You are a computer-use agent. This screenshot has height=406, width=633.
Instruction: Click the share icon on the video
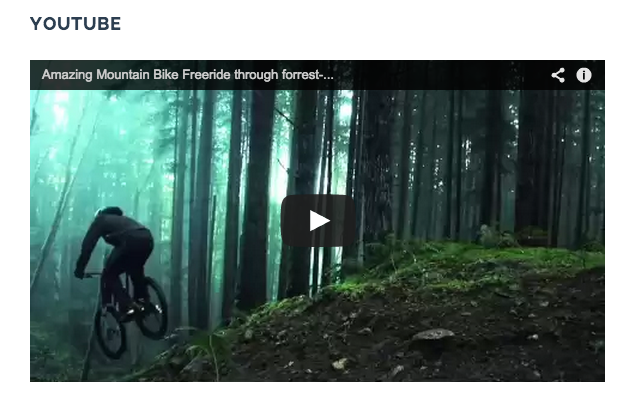tap(558, 75)
